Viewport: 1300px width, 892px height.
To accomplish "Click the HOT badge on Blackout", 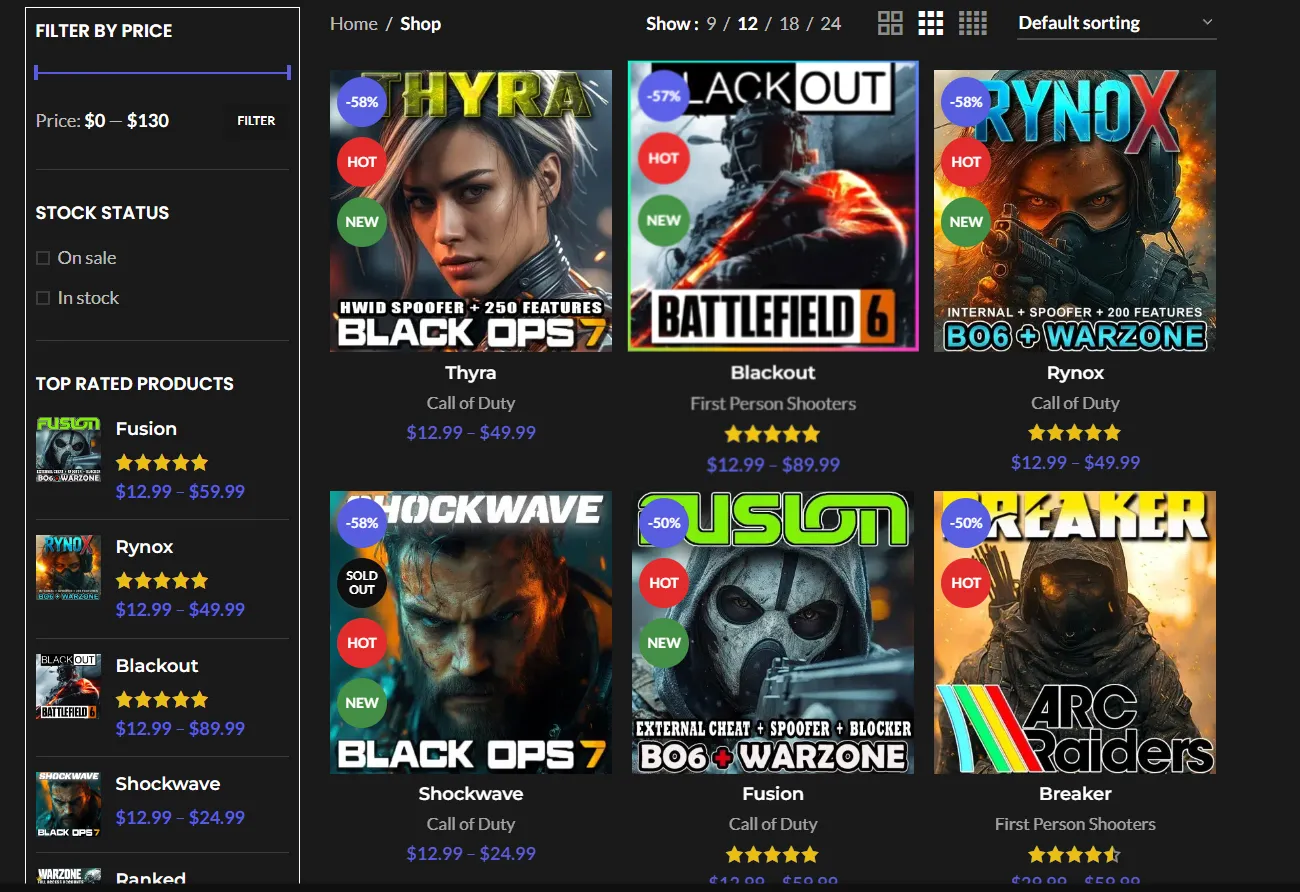I will pyautogui.click(x=663, y=160).
